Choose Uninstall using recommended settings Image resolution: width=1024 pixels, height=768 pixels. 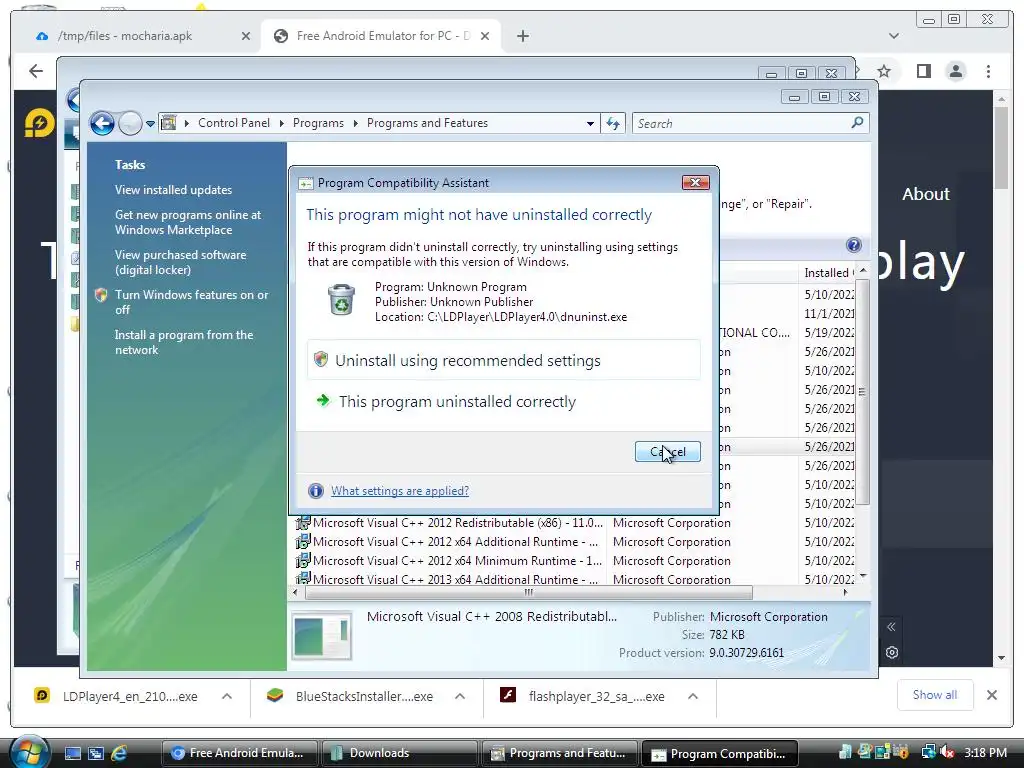click(x=504, y=360)
